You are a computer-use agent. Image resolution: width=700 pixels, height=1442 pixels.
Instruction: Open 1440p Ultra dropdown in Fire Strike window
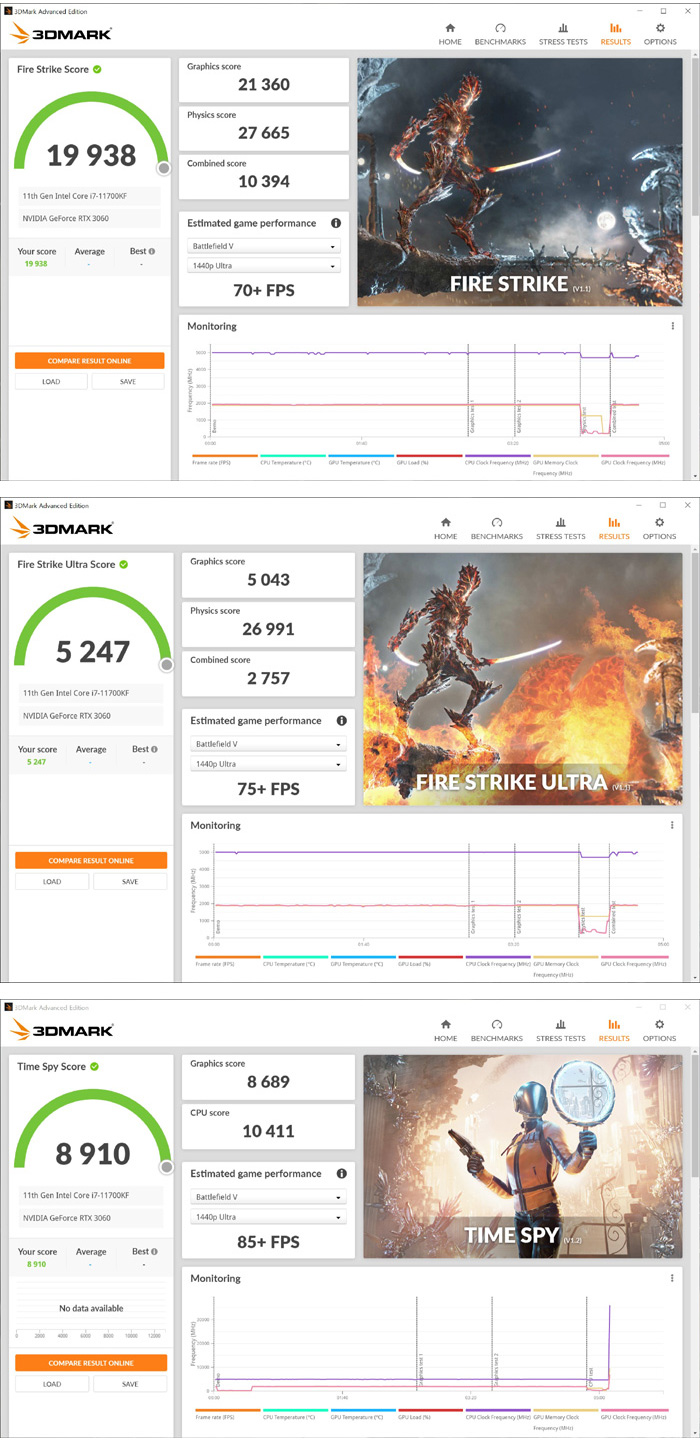click(x=264, y=266)
